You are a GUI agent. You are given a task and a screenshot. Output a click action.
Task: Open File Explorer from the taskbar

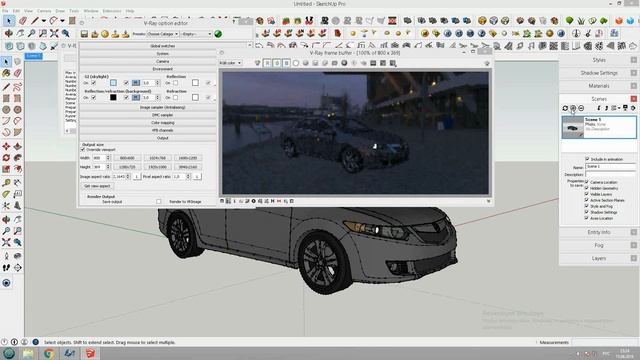(x=28, y=353)
